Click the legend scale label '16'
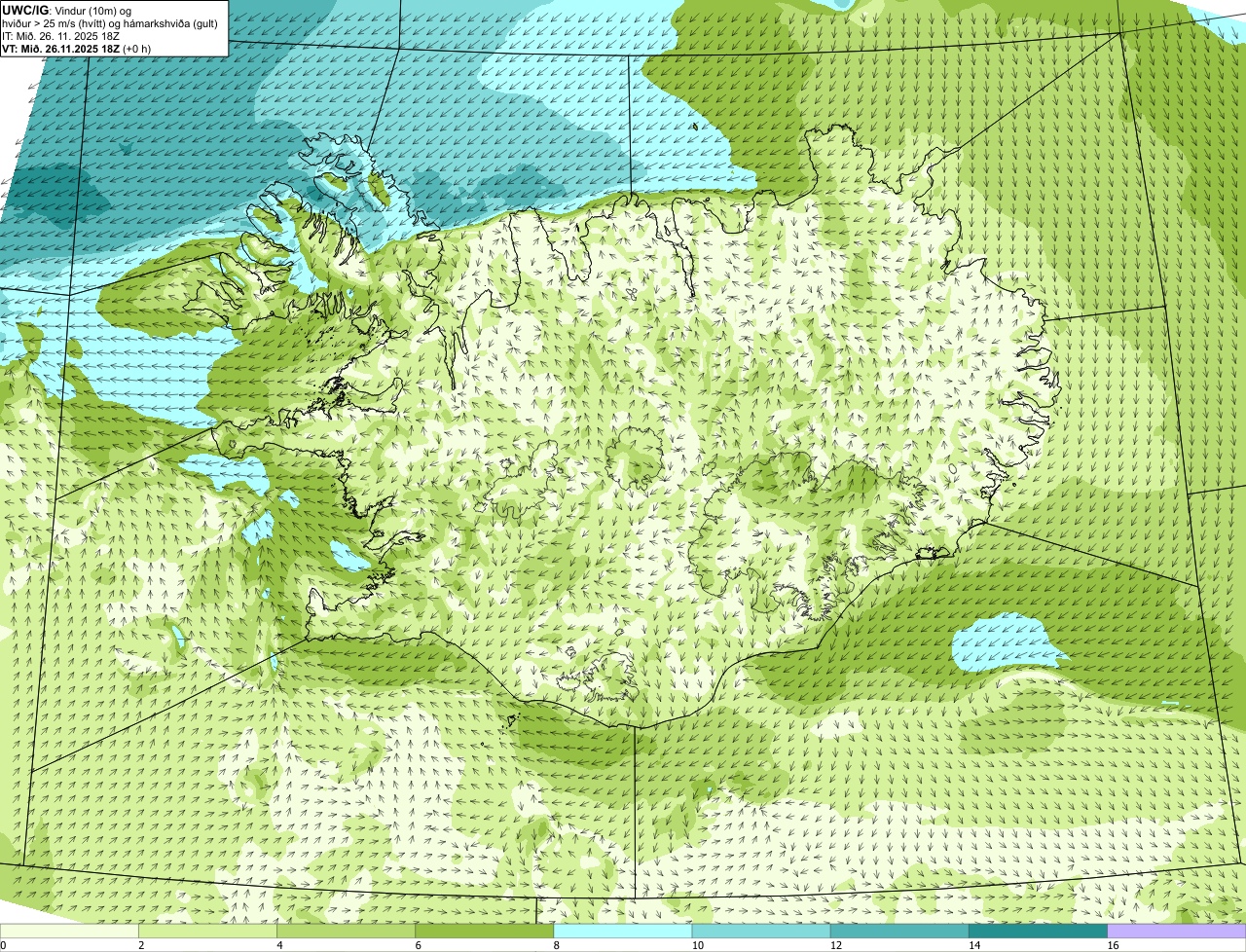 click(1113, 945)
